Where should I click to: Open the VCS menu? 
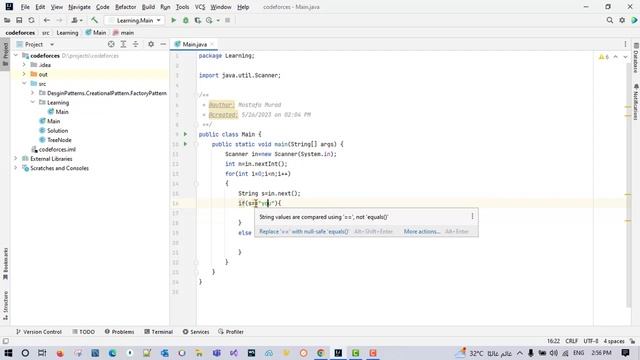[x=200, y=7]
